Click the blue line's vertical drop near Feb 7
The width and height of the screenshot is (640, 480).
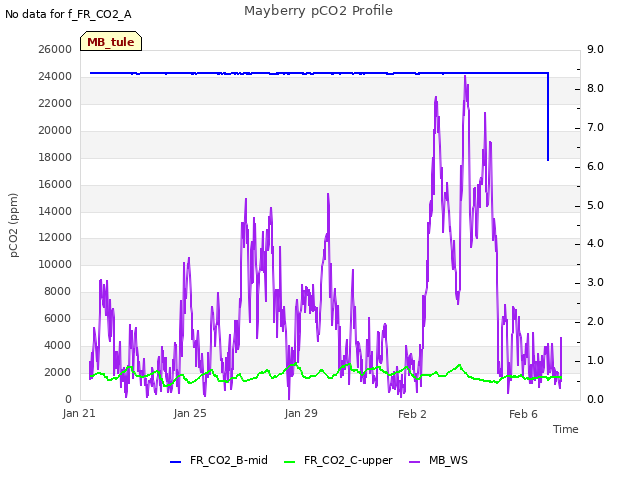548,117
